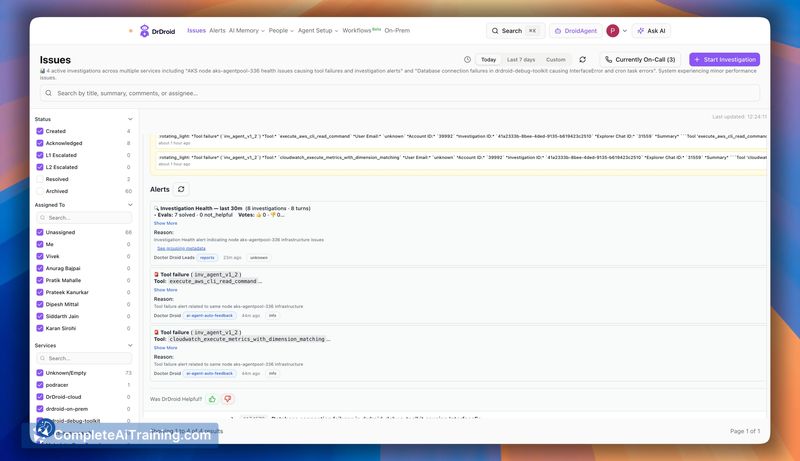Open the People dropdown menu
The width and height of the screenshot is (800, 461).
281,31
